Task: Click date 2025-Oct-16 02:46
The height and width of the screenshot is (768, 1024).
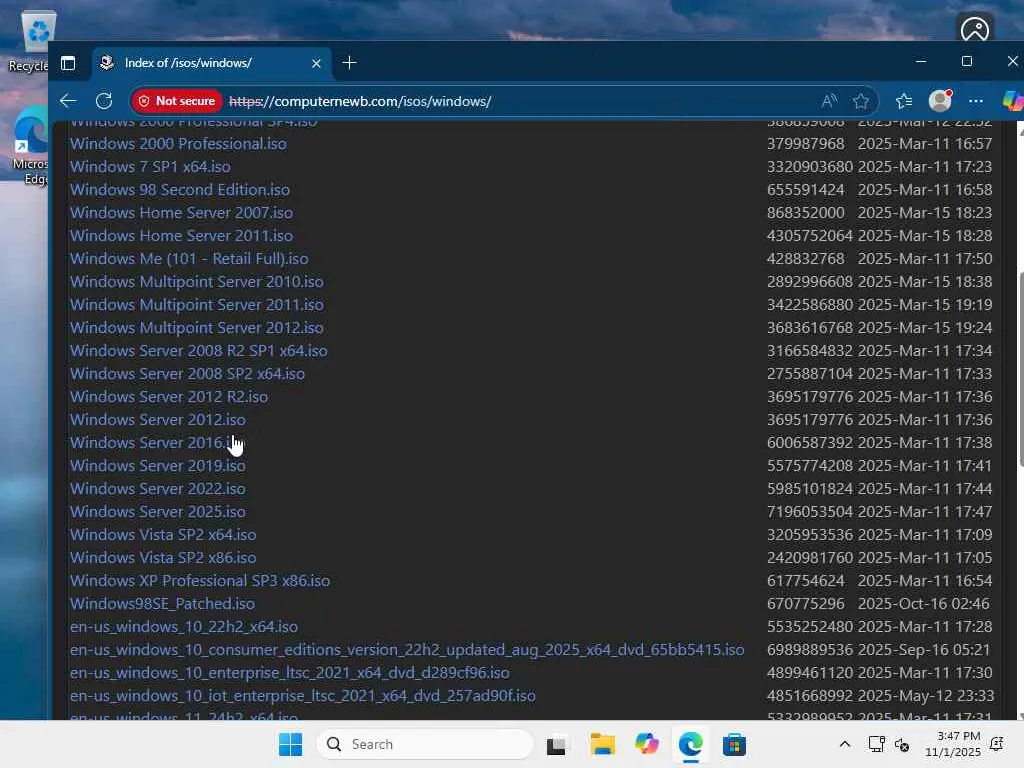Action: point(923,603)
